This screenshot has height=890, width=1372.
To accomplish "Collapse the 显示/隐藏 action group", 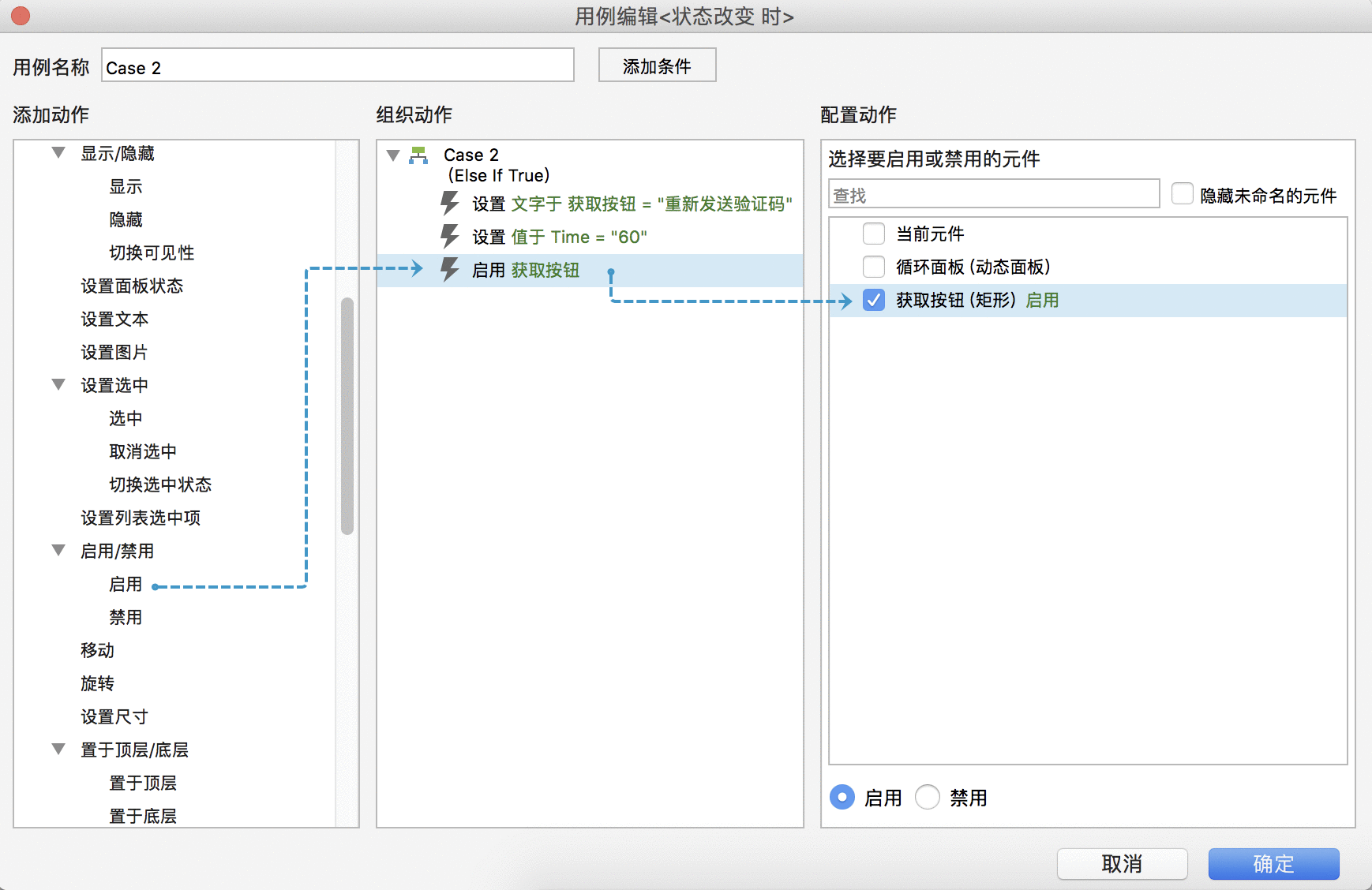I will coord(58,152).
